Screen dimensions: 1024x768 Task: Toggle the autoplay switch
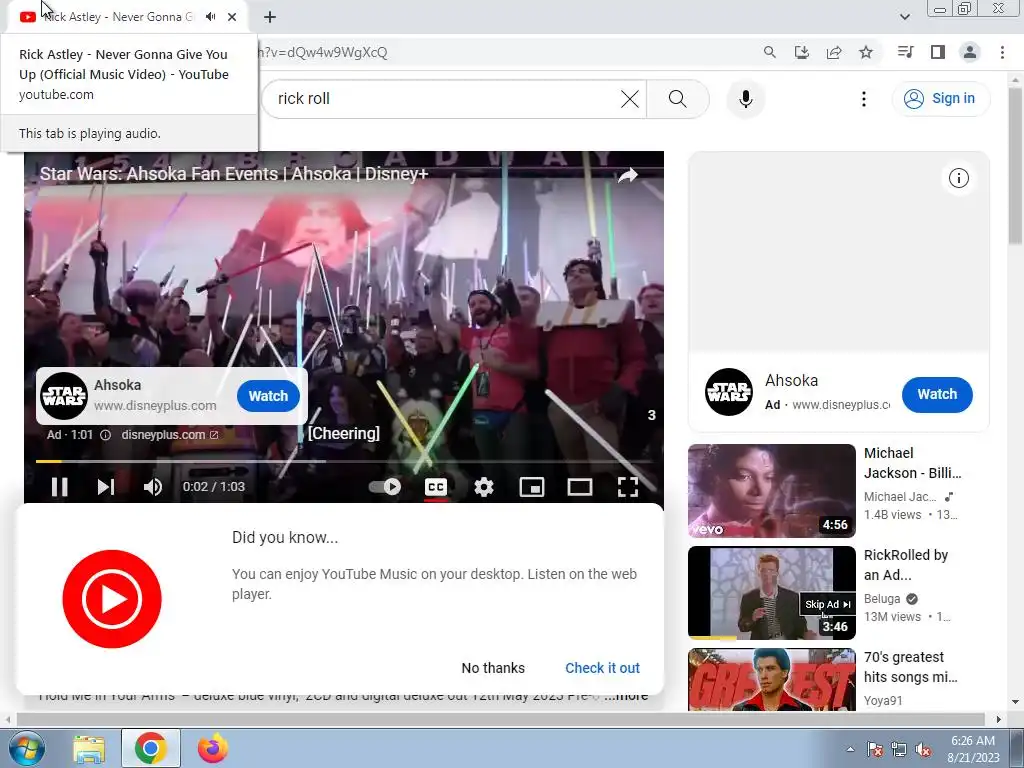click(385, 487)
